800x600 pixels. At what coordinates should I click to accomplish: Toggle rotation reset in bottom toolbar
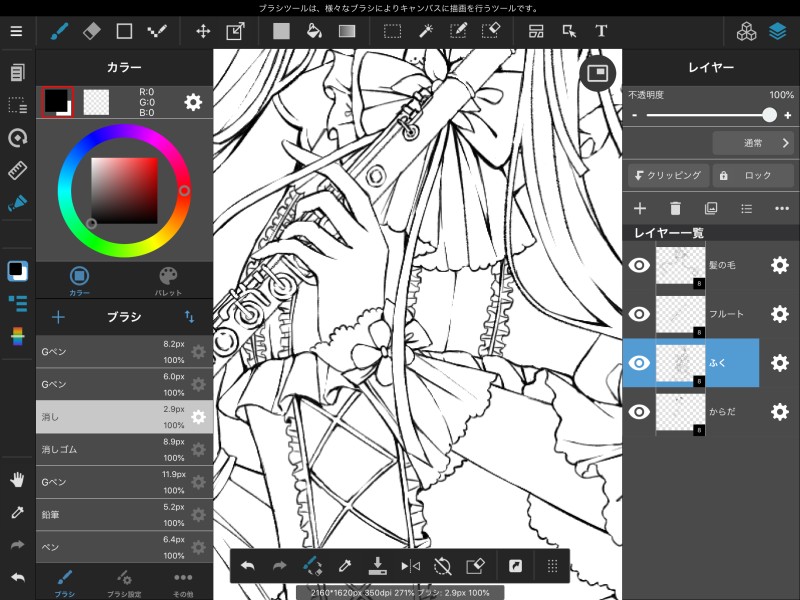[442, 566]
